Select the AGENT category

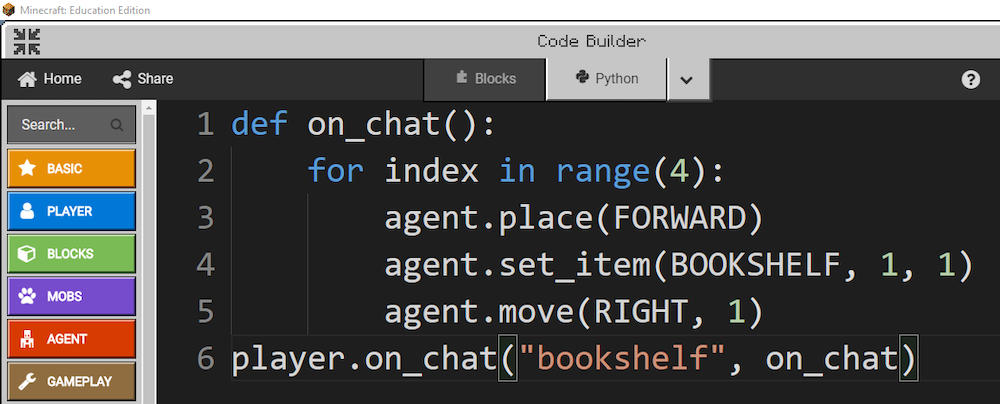(71, 339)
